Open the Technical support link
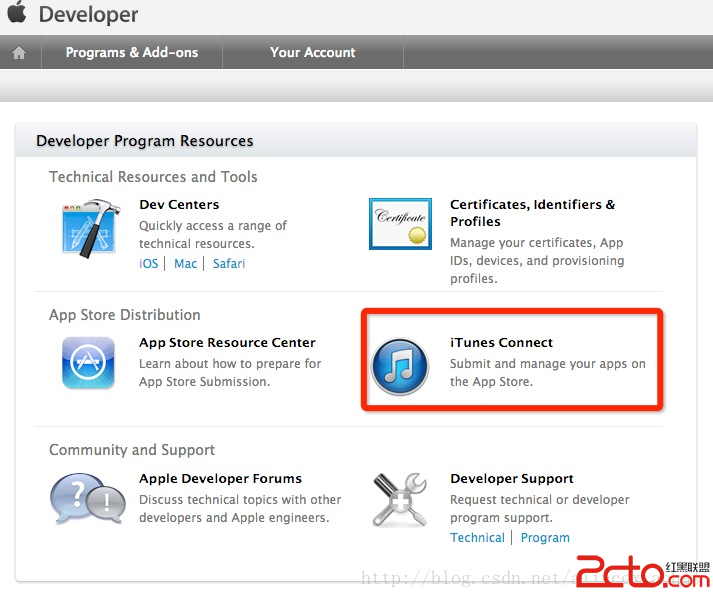The image size is (713, 598). click(x=477, y=538)
